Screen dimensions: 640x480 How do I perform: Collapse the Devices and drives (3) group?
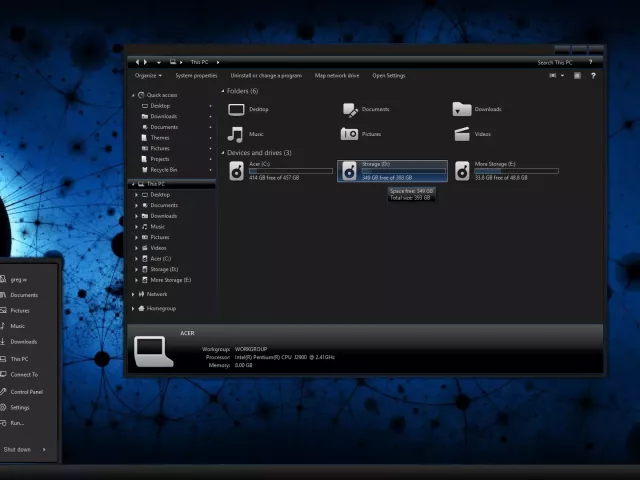click(223, 153)
